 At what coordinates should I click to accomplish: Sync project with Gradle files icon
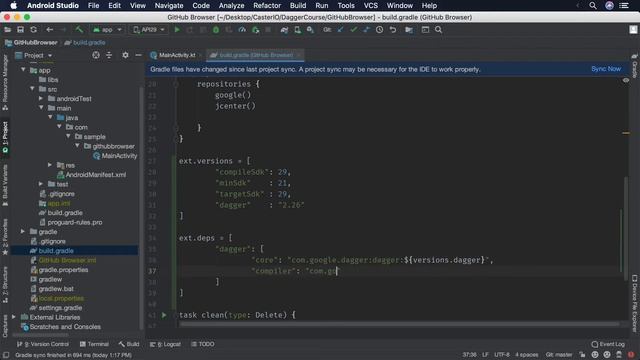click(284, 30)
